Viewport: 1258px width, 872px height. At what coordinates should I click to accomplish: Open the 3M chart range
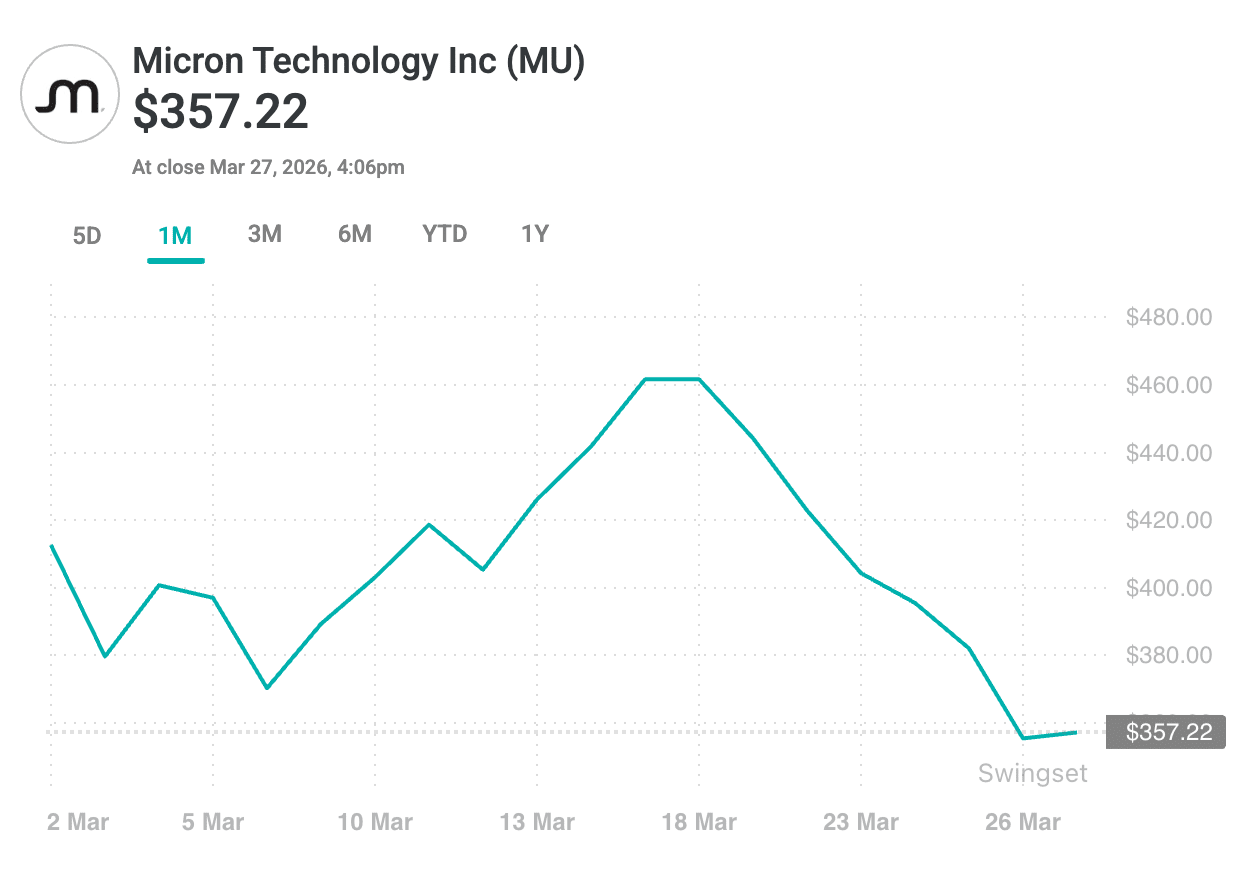(265, 234)
